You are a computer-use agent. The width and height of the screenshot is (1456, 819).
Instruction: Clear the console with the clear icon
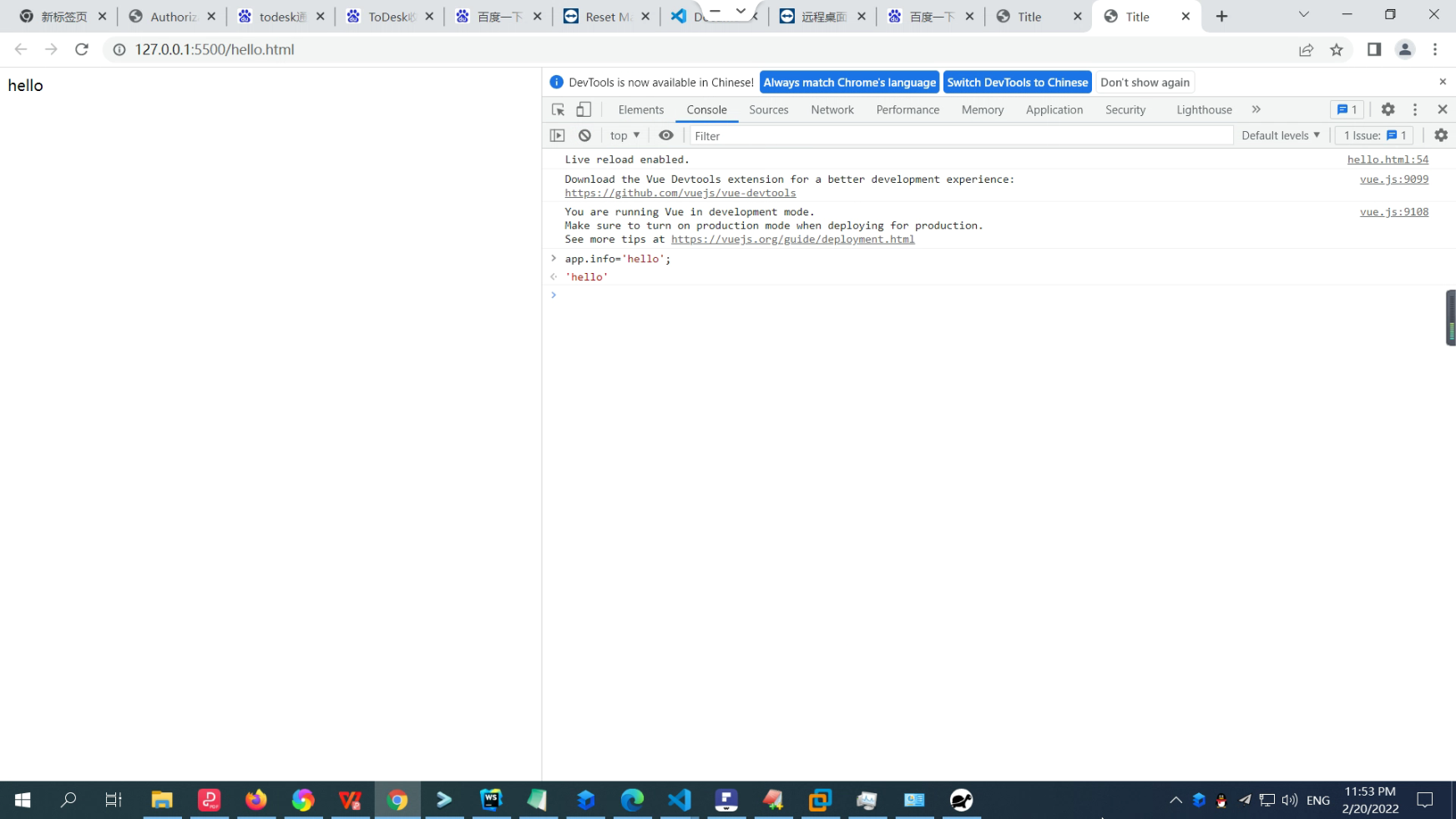pos(584,135)
